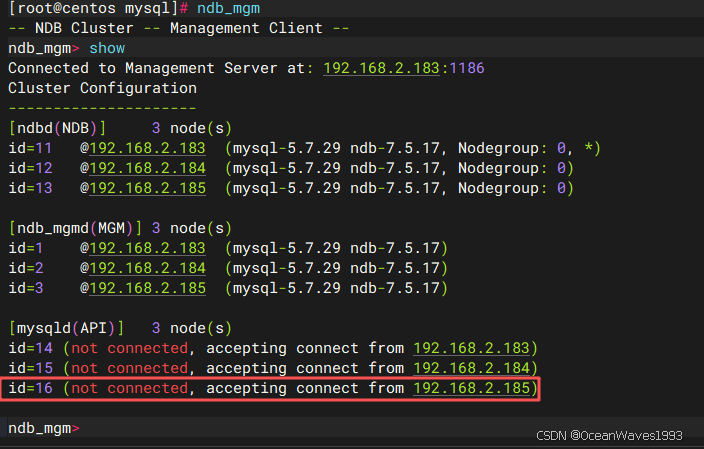Click the 'id=13' text
Viewport: 704px width, 449px height.
(30, 188)
